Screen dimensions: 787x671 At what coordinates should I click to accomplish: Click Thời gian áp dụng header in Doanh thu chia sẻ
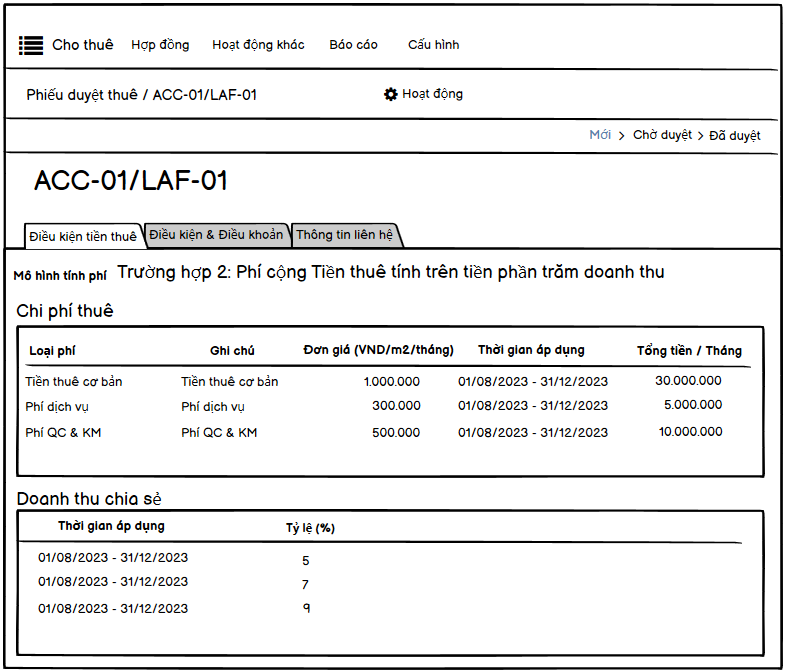coord(111,526)
